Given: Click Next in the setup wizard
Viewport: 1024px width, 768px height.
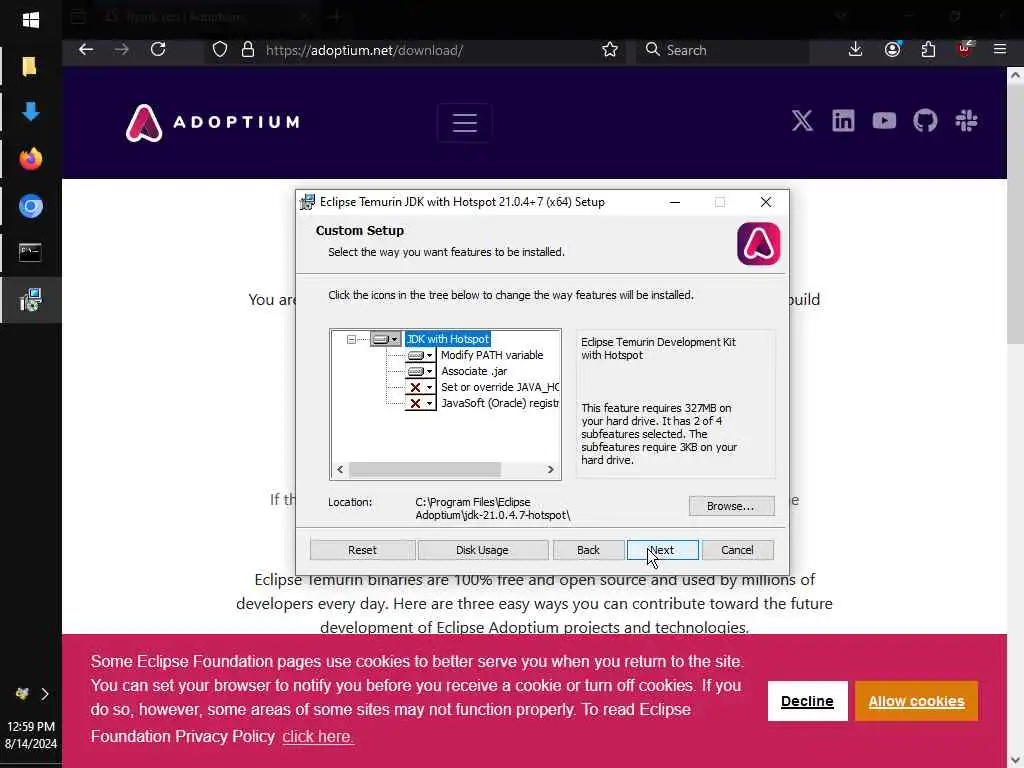Looking at the screenshot, I should click(x=663, y=550).
